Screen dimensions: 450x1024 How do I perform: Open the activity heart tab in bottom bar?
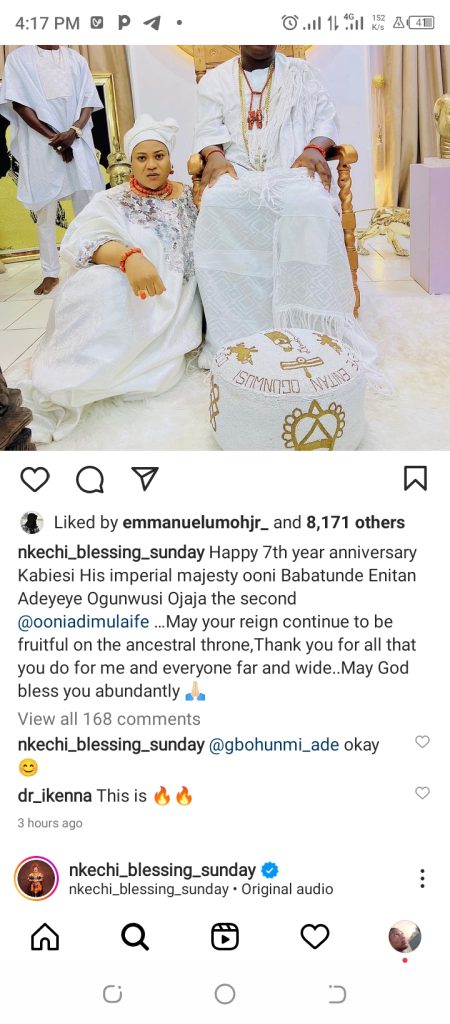315,938
